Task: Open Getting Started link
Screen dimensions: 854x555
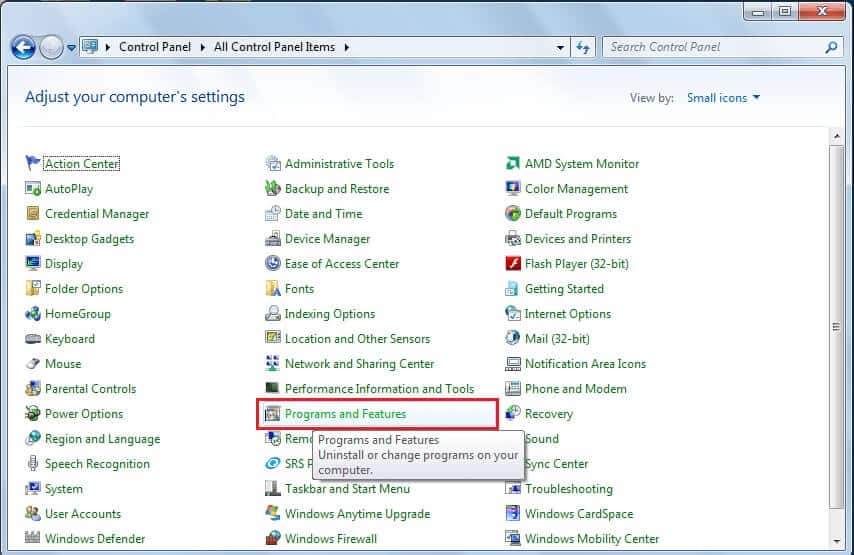Action: coord(564,289)
